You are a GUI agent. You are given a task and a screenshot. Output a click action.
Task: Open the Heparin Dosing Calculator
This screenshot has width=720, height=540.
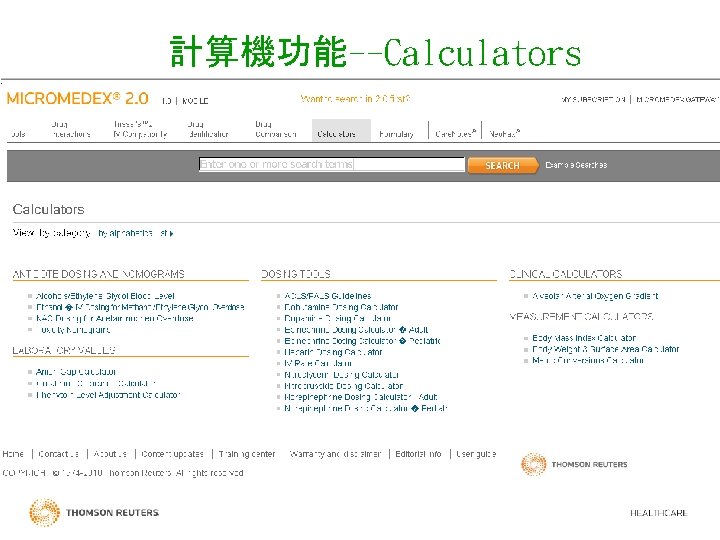point(333,352)
